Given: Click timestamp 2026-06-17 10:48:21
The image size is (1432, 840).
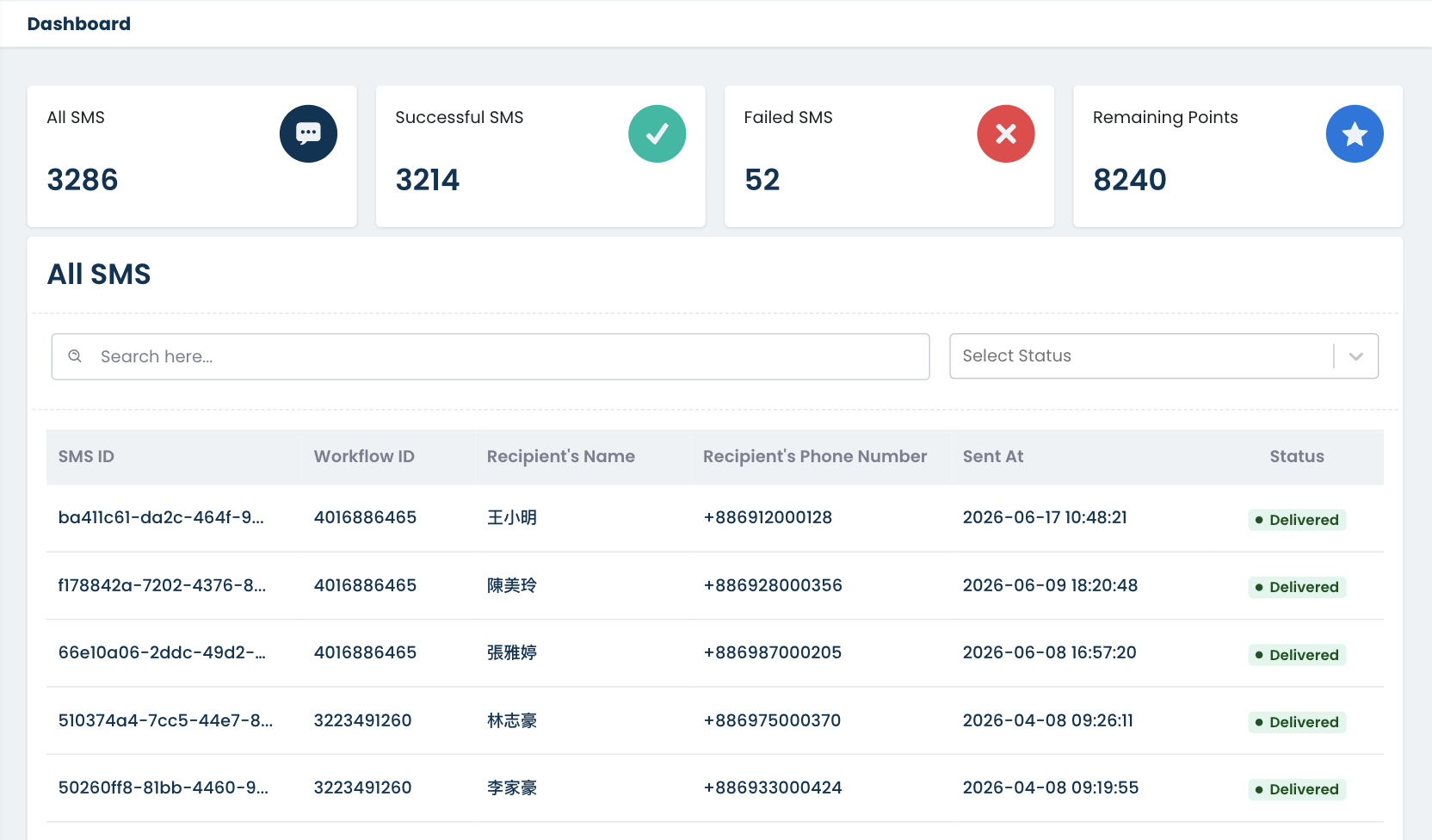Looking at the screenshot, I should click(x=1045, y=518).
